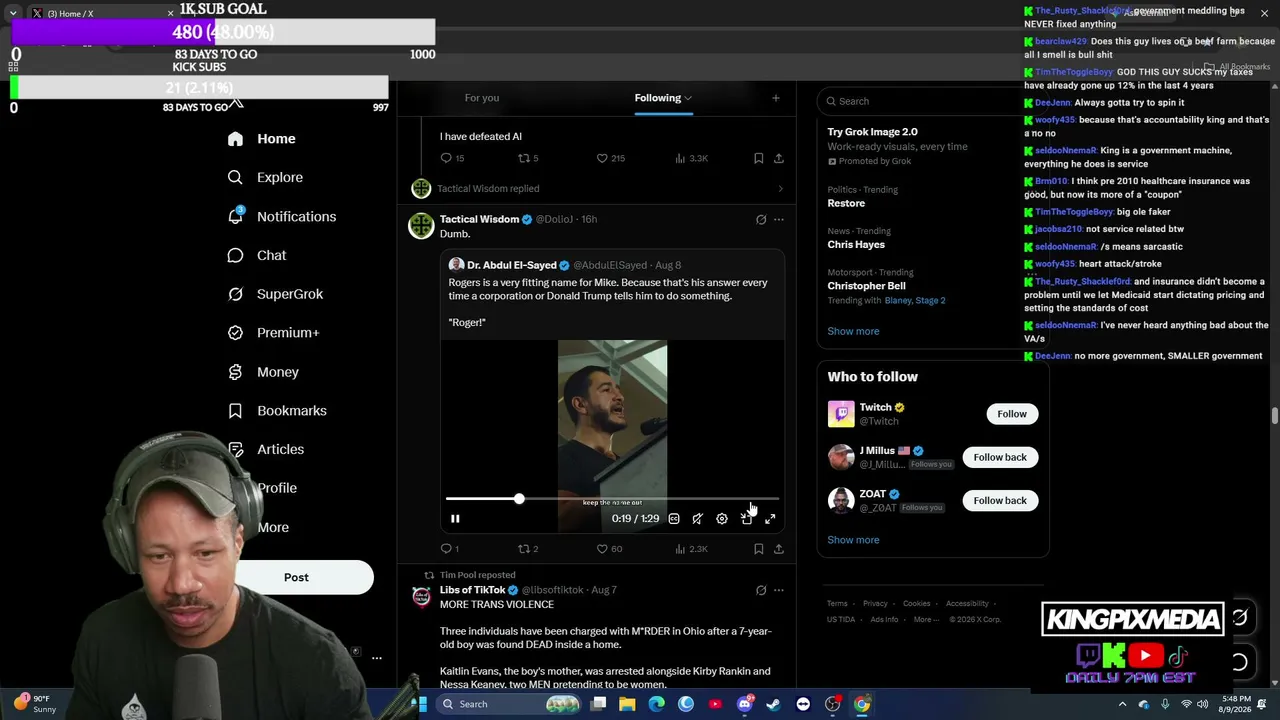Open the Libs of TikTok profile
The width and height of the screenshot is (1280, 720).
[473, 590]
